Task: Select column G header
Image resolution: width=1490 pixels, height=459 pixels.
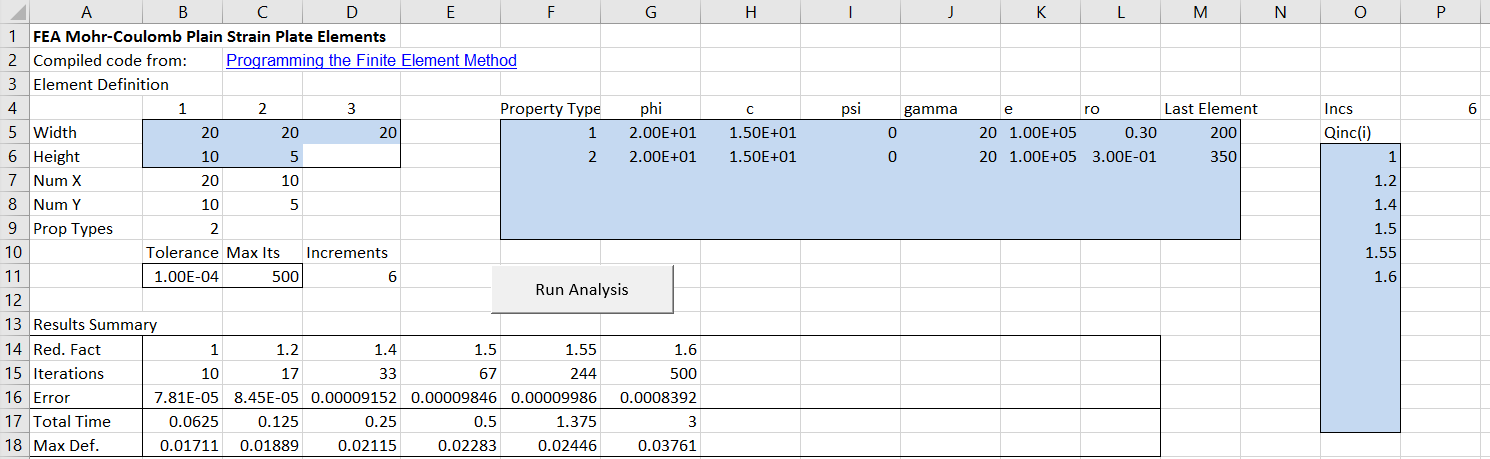Action: (x=650, y=12)
